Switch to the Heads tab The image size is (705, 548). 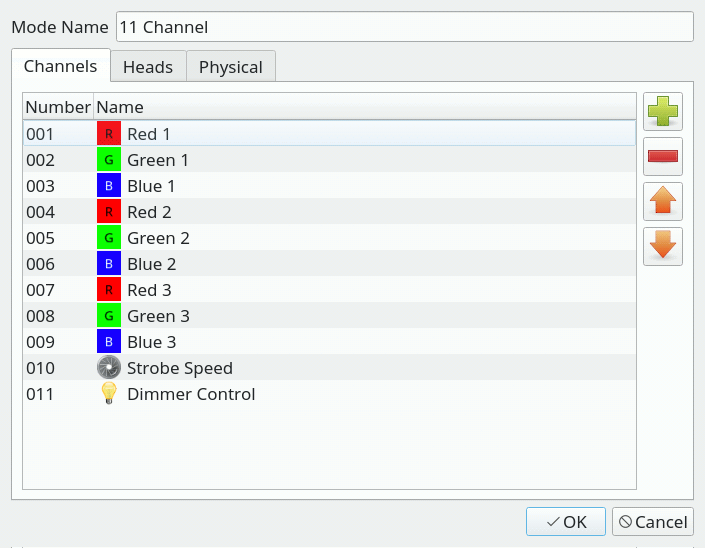click(x=148, y=67)
